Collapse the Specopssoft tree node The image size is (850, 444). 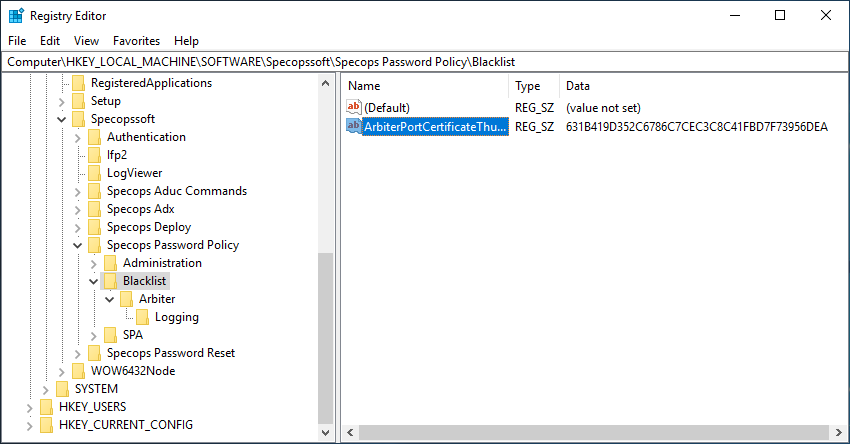[61, 119]
